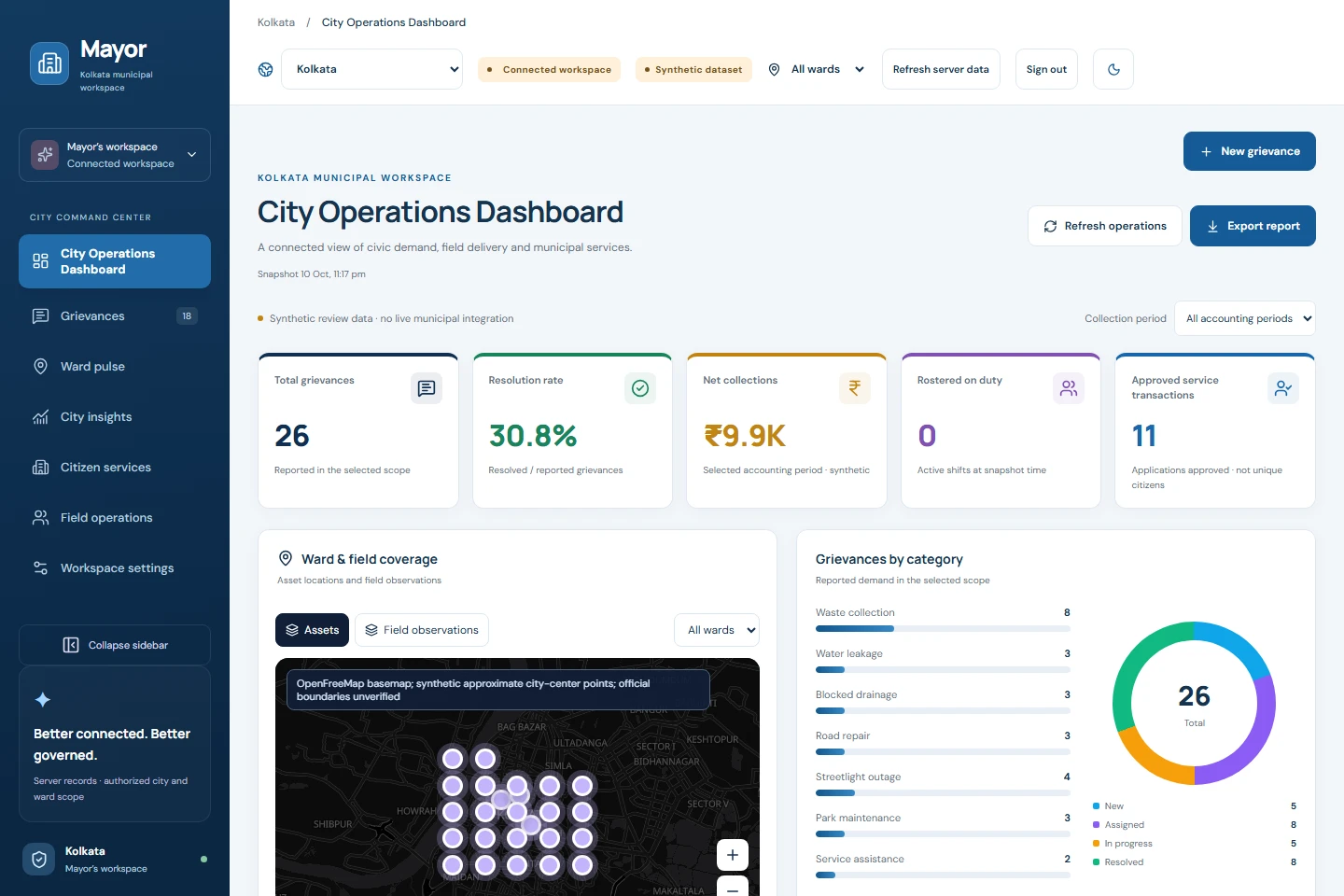Viewport: 1344px width, 896px height.
Task: Click the sparkle icon in Mayor's workspace selector
Action: pos(45,155)
